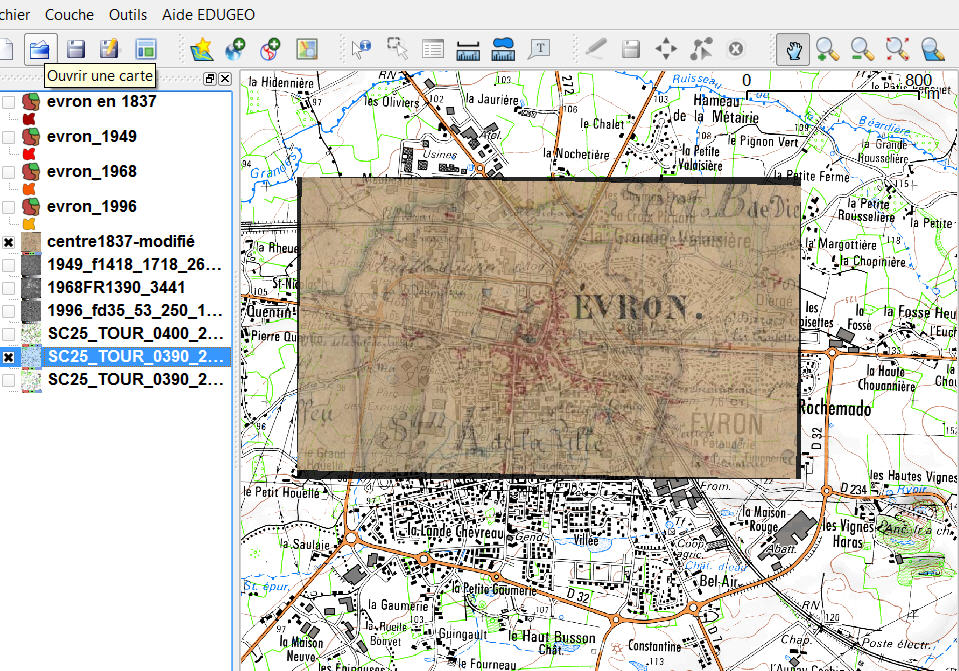The image size is (959, 671).
Task: Enable the evron_1996 layer checkbox
Action: (9, 207)
